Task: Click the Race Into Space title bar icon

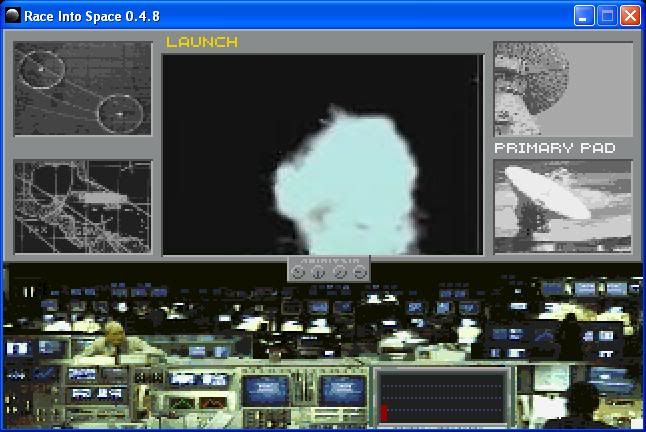Action: click(x=13, y=16)
